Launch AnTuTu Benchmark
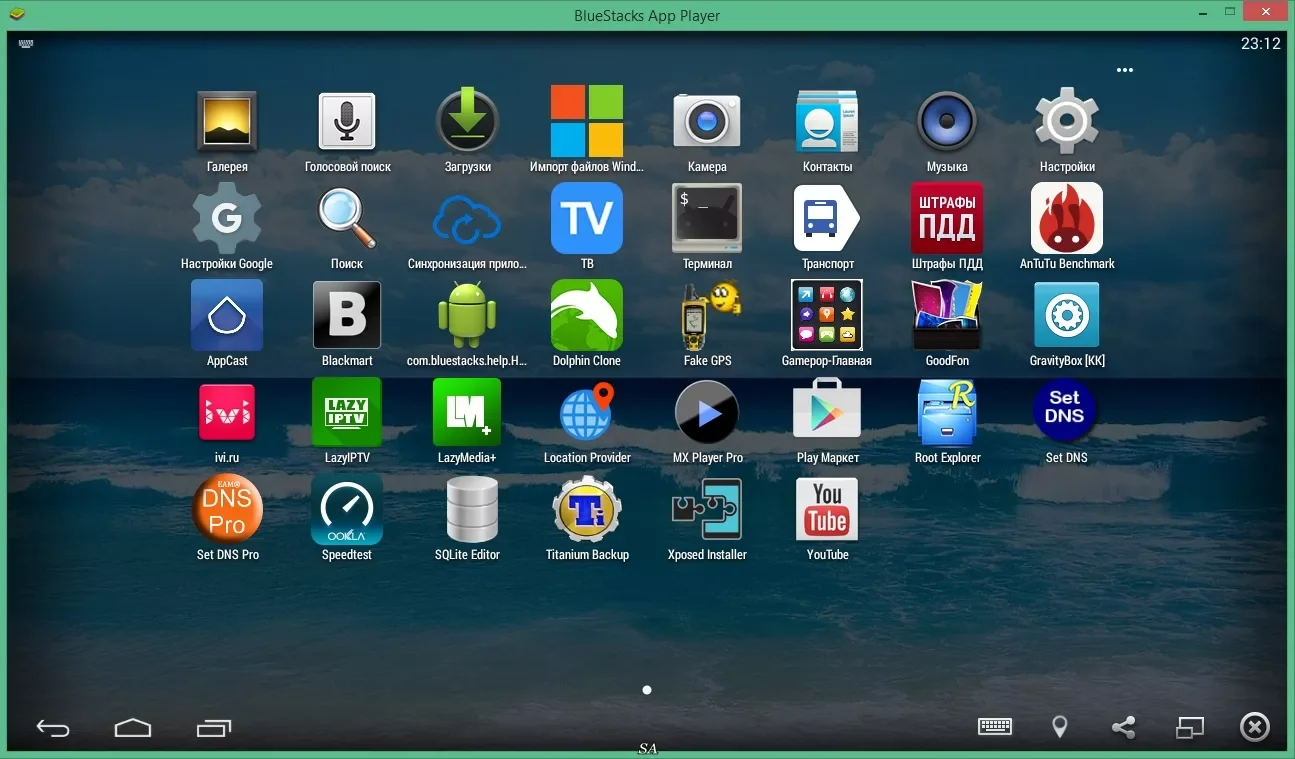The width and height of the screenshot is (1295, 759). pyautogui.click(x=1067, y=218)
